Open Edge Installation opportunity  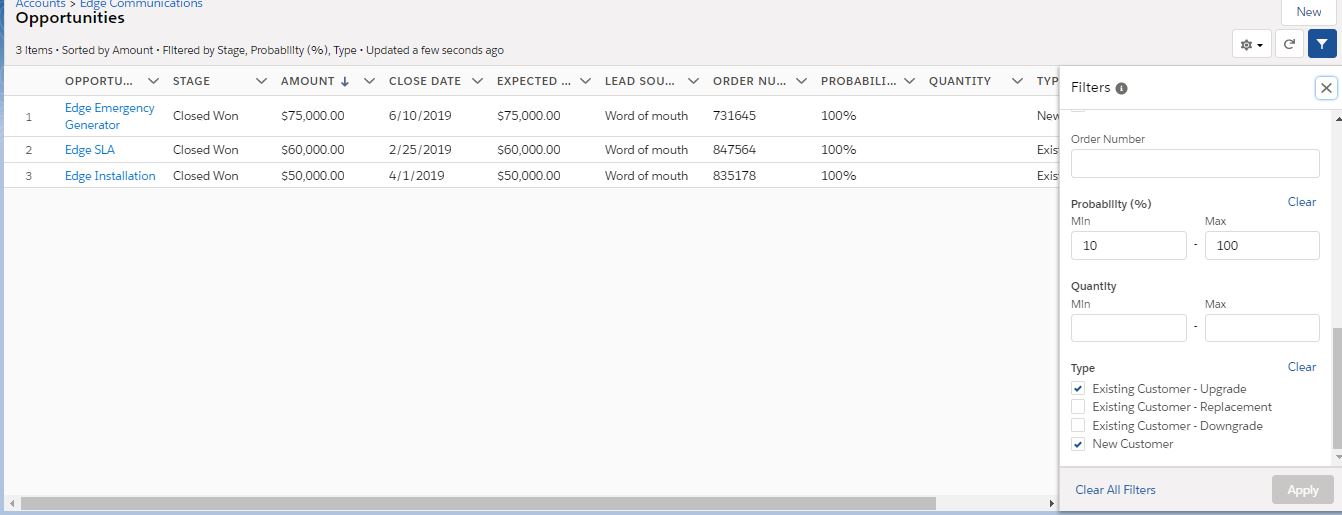click(110, 176)
